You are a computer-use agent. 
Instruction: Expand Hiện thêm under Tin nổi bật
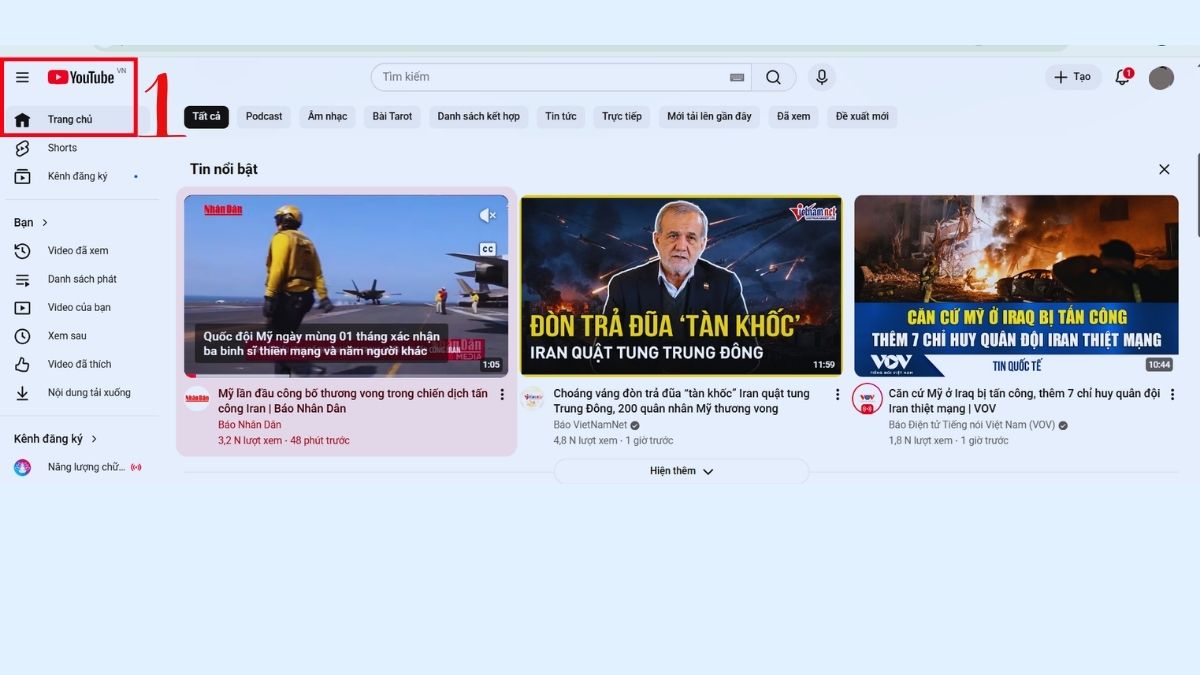(x=681, y=470)
